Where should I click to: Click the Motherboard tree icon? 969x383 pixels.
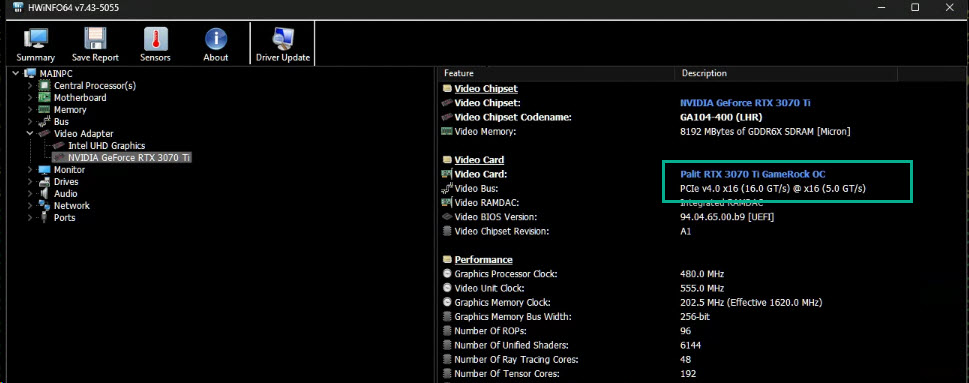pyautogui.click(x=44, y=98)
